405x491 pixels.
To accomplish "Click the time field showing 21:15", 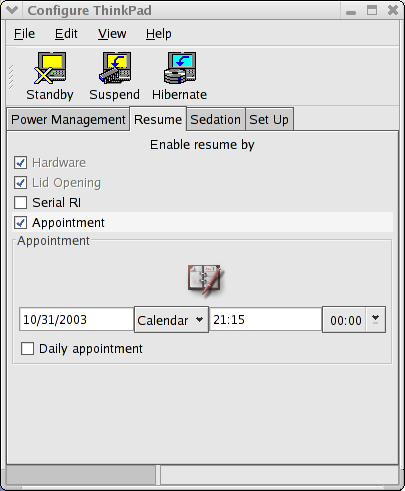I will [266, 320].
